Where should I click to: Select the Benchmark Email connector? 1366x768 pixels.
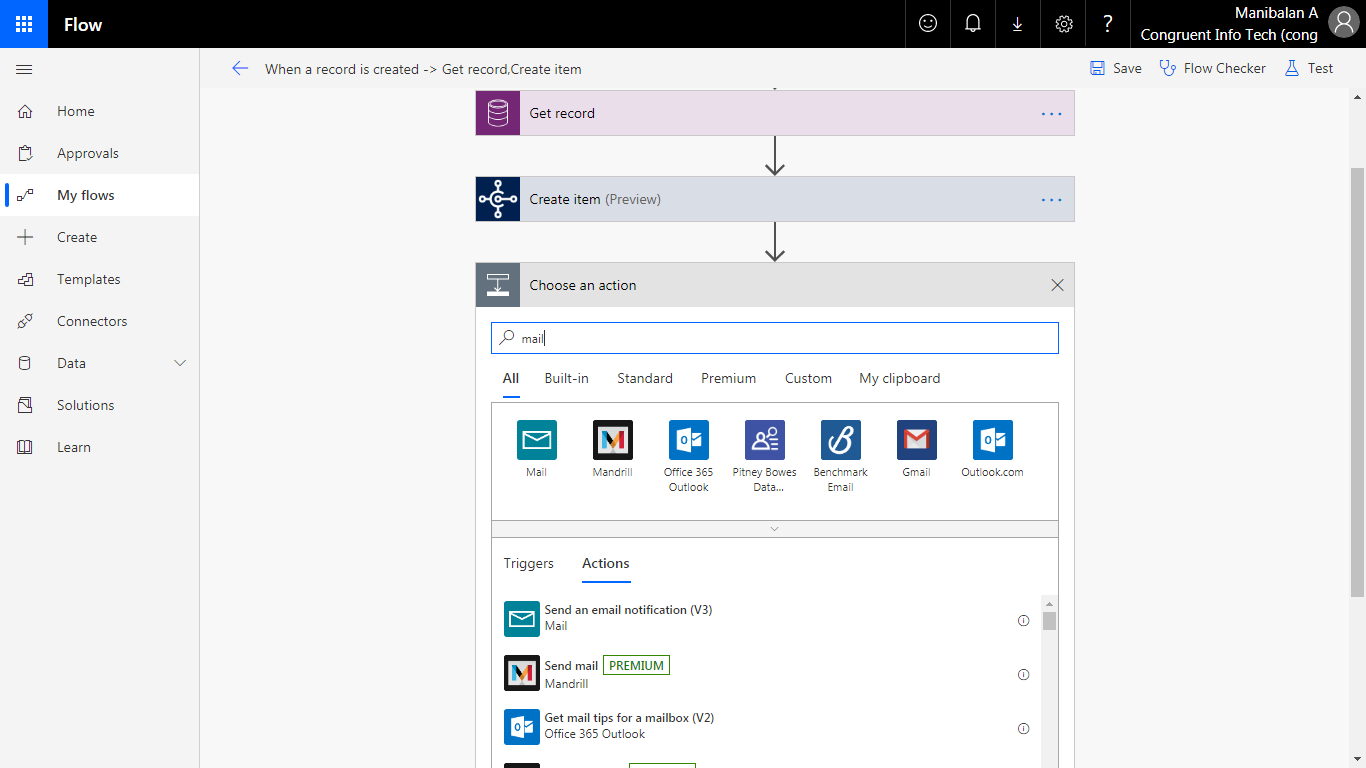[841, 440]
